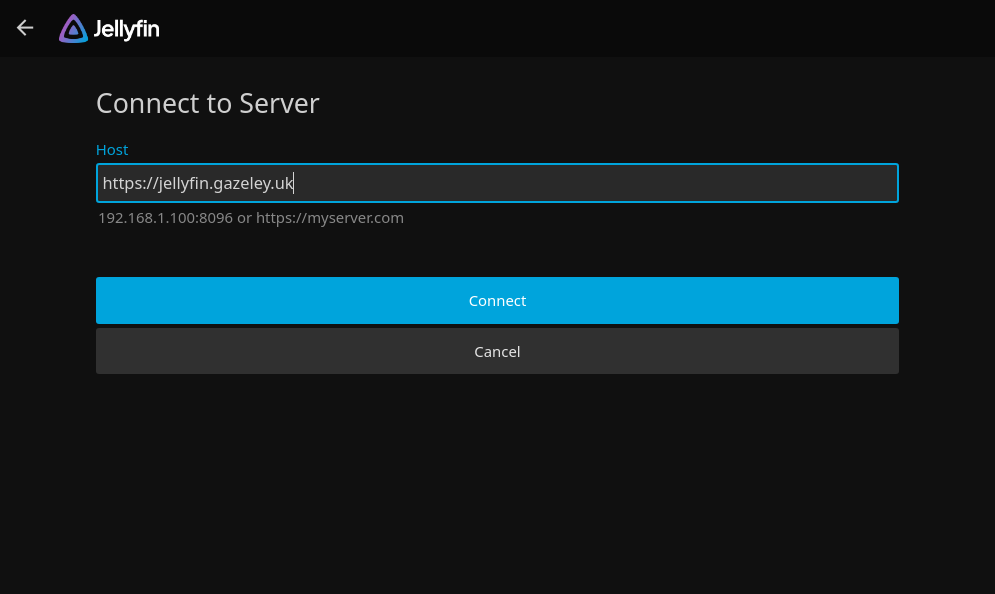The width and height of the screenshot is (995, 594).
Task: Click the Host label above the field
Action: pyautogui.click(x=112, y=149)
